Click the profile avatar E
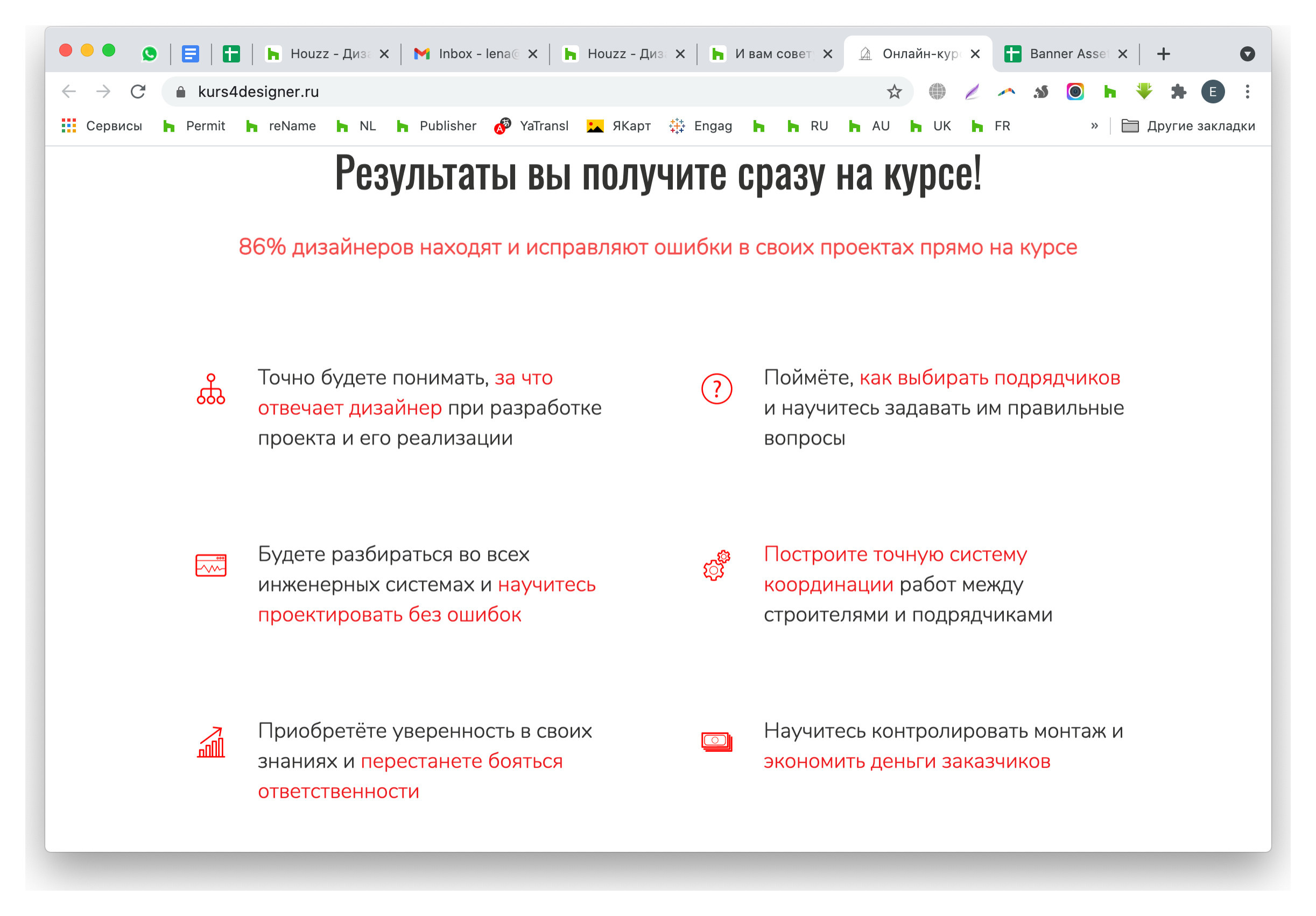1316x916 pixels. coord(1213,91)
